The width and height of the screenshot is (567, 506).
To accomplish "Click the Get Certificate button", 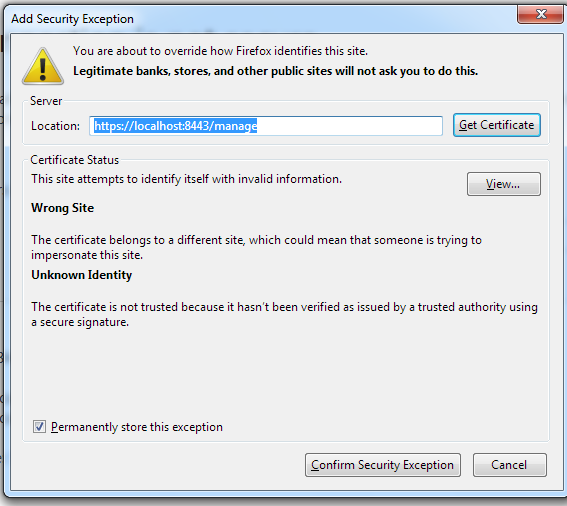I will click(x=496, y=125).
